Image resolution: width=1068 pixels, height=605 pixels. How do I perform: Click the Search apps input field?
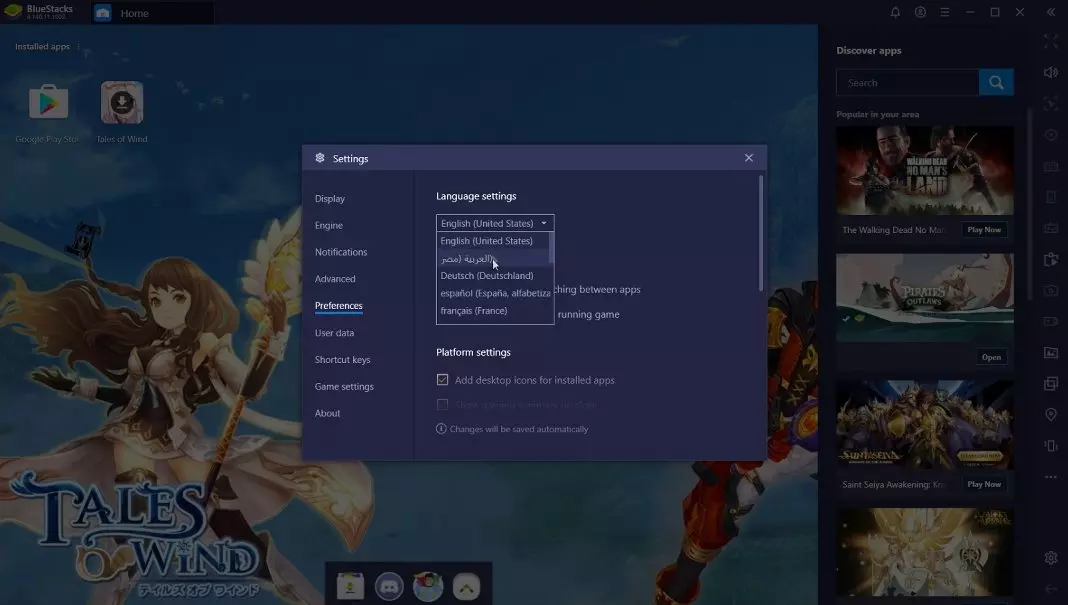tap(907, 83)
